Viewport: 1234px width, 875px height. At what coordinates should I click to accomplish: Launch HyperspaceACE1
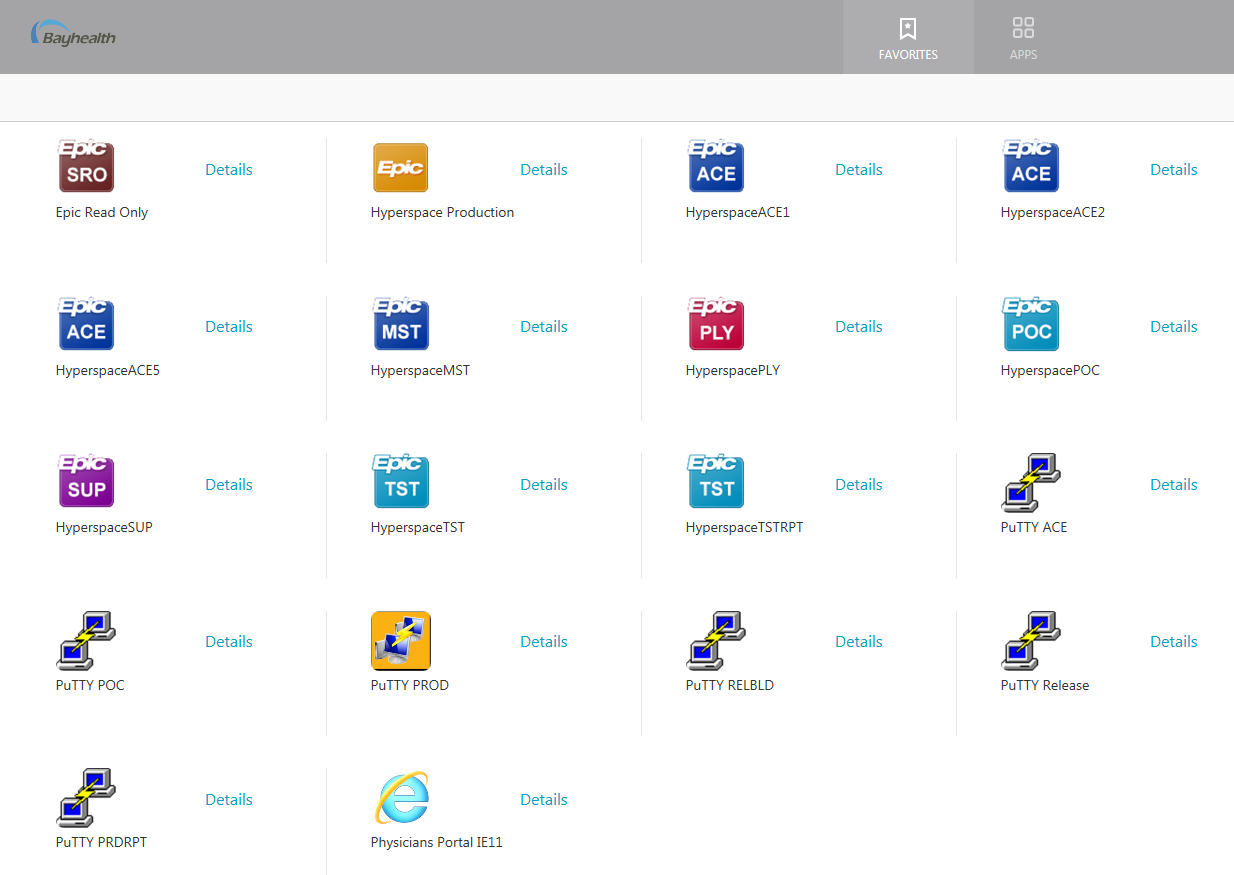coord(716,166)
